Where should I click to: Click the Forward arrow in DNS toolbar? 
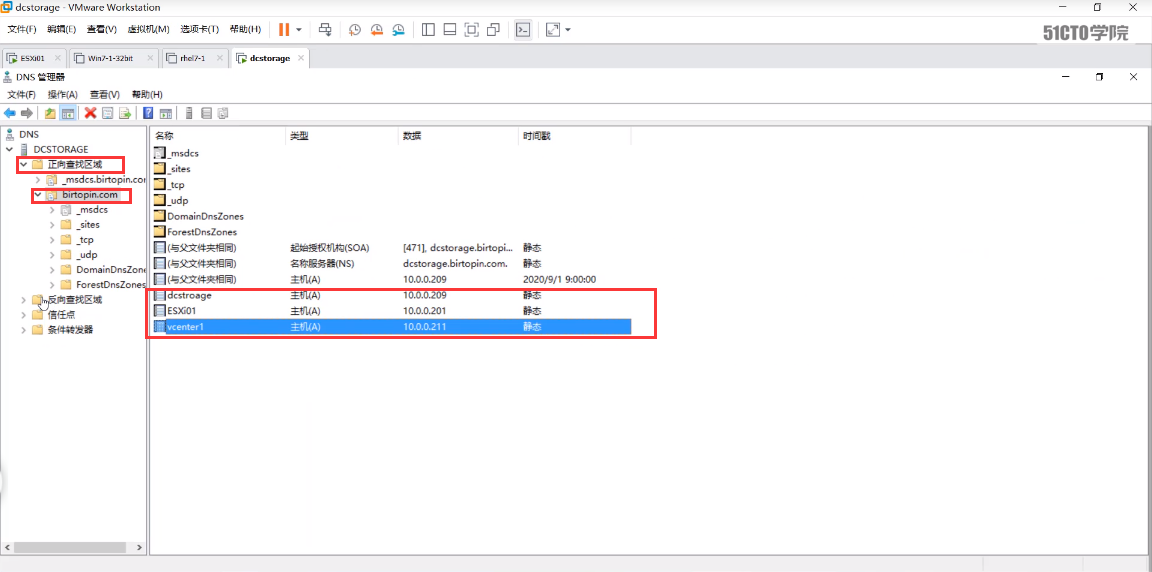(x=26, y=113)
